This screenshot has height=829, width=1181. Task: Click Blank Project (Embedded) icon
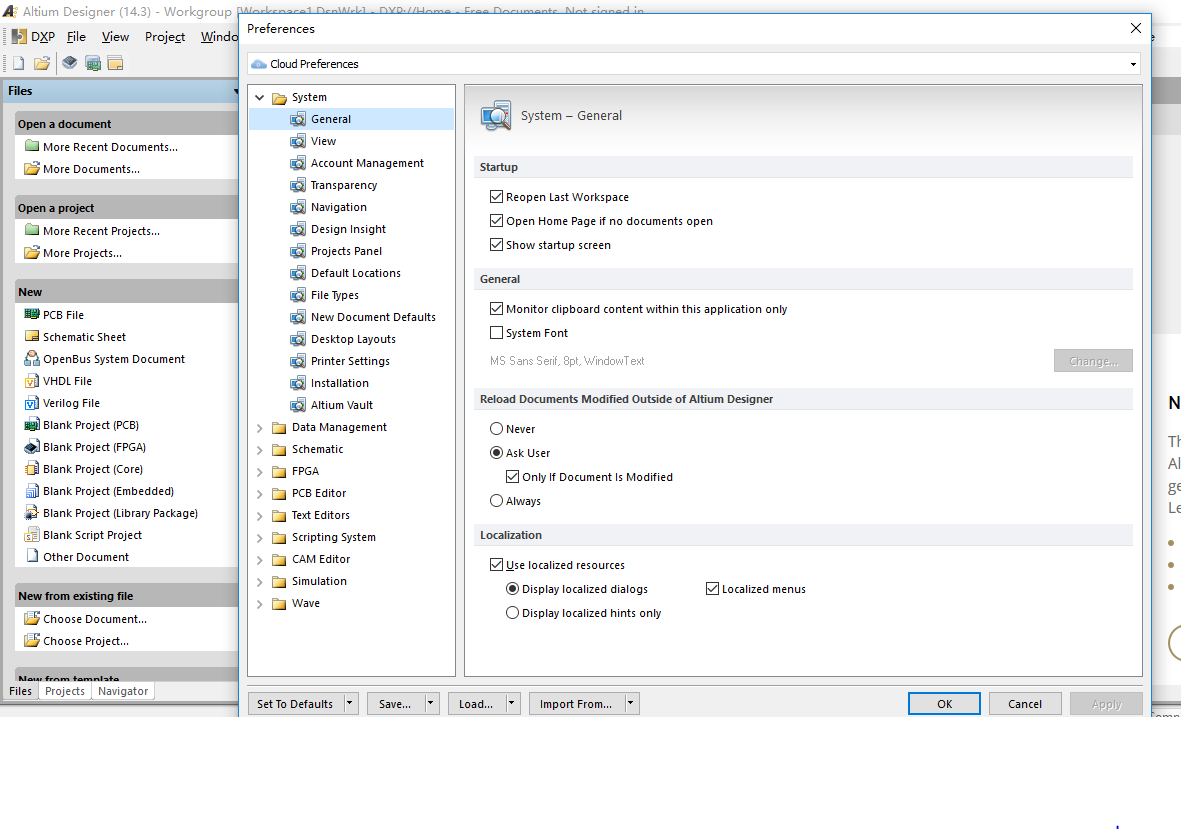coord(32,491)
